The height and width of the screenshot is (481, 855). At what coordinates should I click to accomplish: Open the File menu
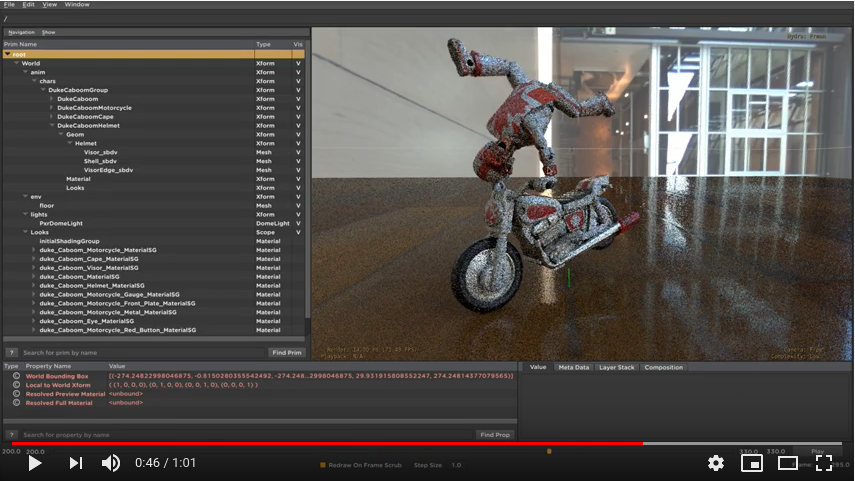(x=9, y=4)
